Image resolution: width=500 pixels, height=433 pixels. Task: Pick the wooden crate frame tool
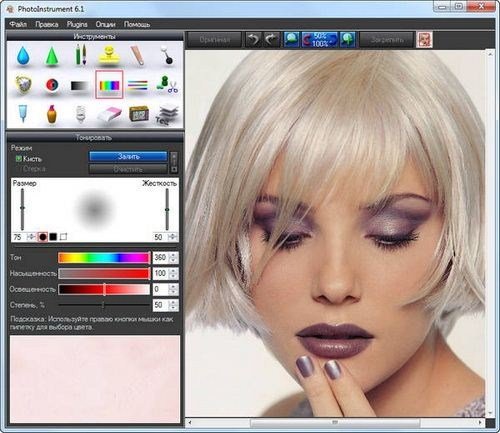[138, 114]
